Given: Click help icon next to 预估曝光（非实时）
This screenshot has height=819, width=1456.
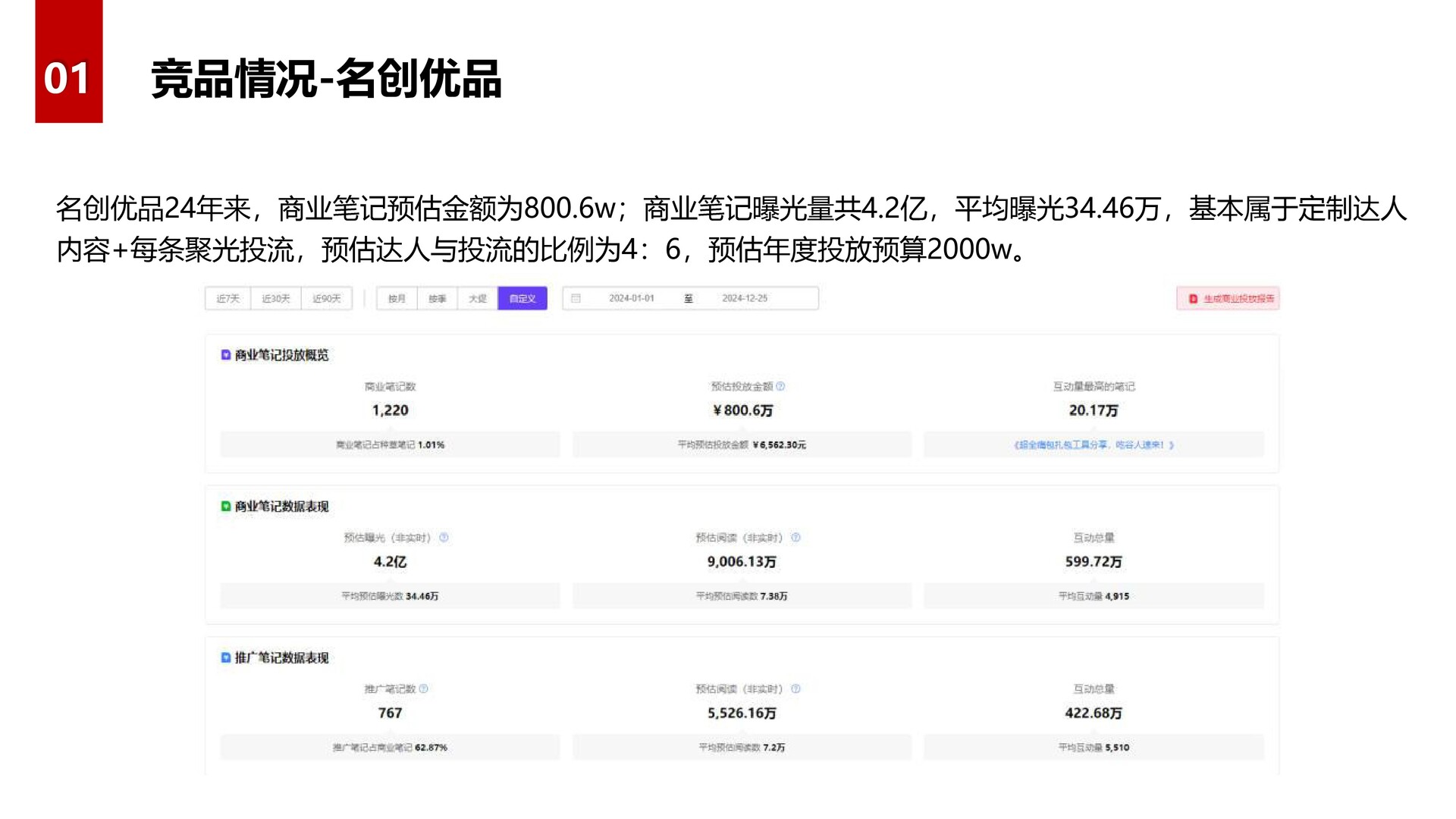Looking at the screenshot, I should (x=444, y=538).
